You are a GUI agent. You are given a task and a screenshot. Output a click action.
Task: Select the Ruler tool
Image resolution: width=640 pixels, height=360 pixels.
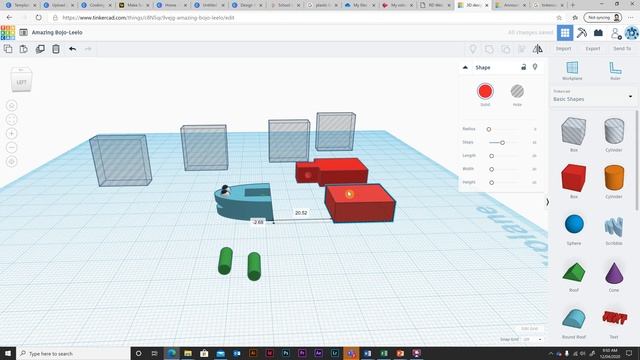615,70
